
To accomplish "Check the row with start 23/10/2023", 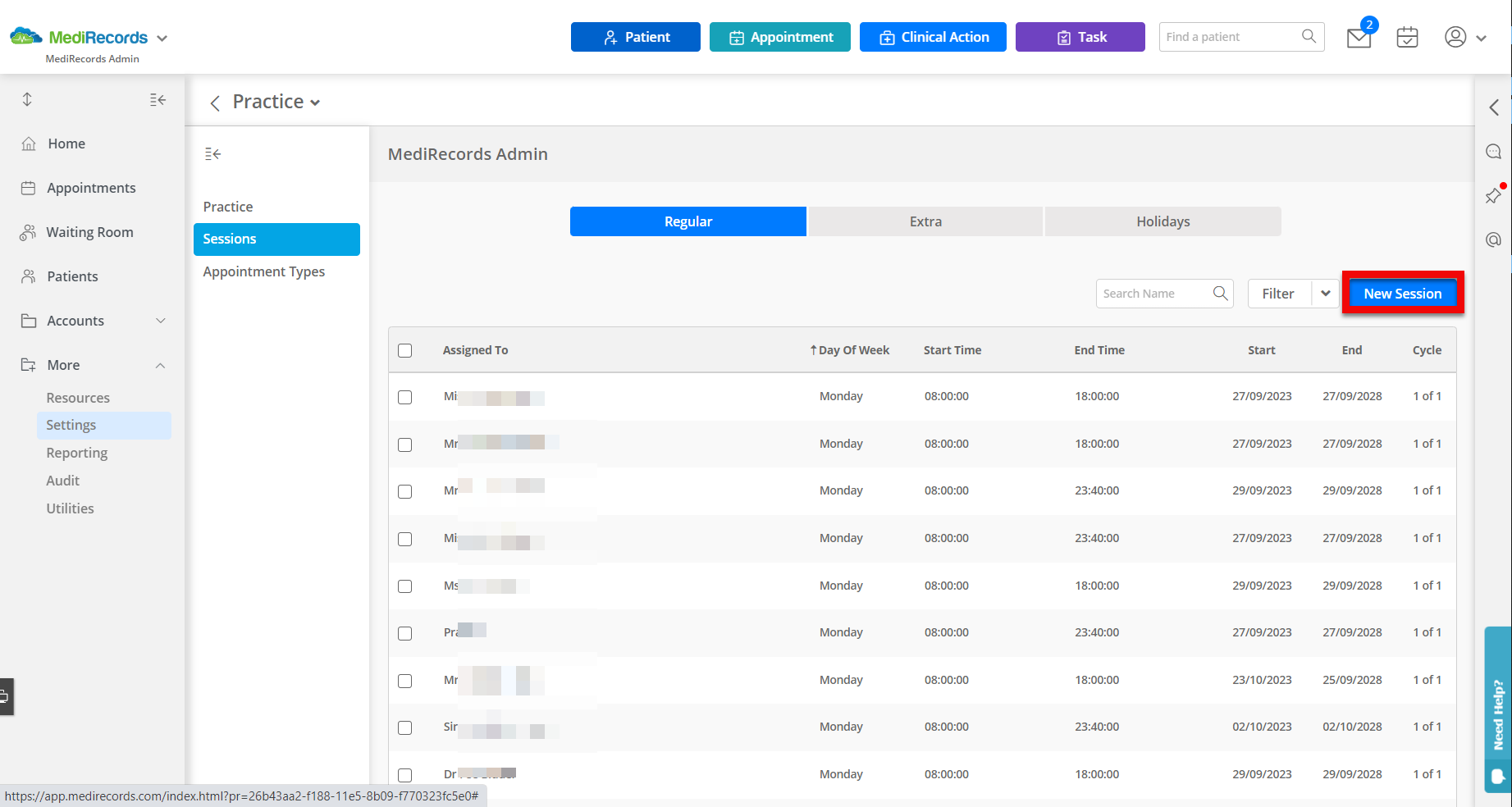I will [x=404, y=681].
